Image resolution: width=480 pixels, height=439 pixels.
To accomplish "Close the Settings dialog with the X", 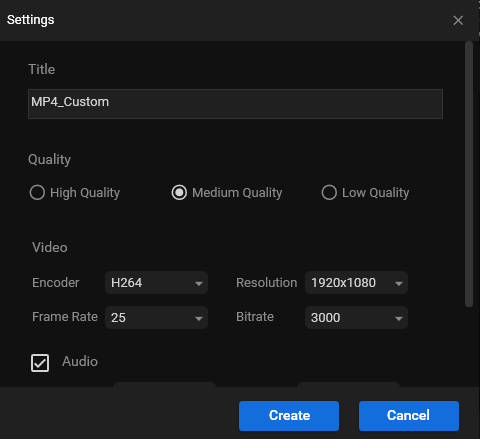I will coord(458,20).
